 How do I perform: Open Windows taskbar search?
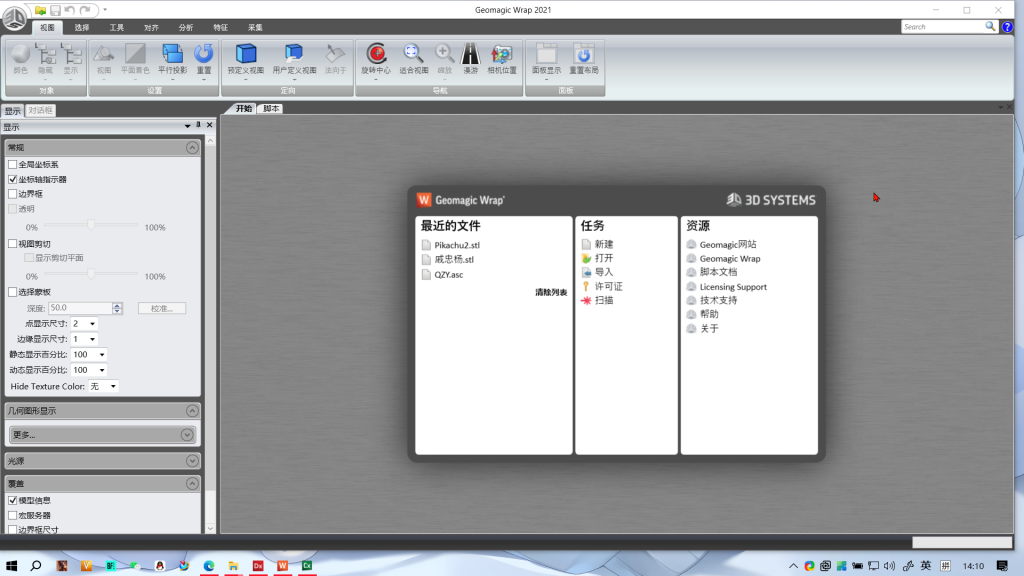click(x=36, y=566)
